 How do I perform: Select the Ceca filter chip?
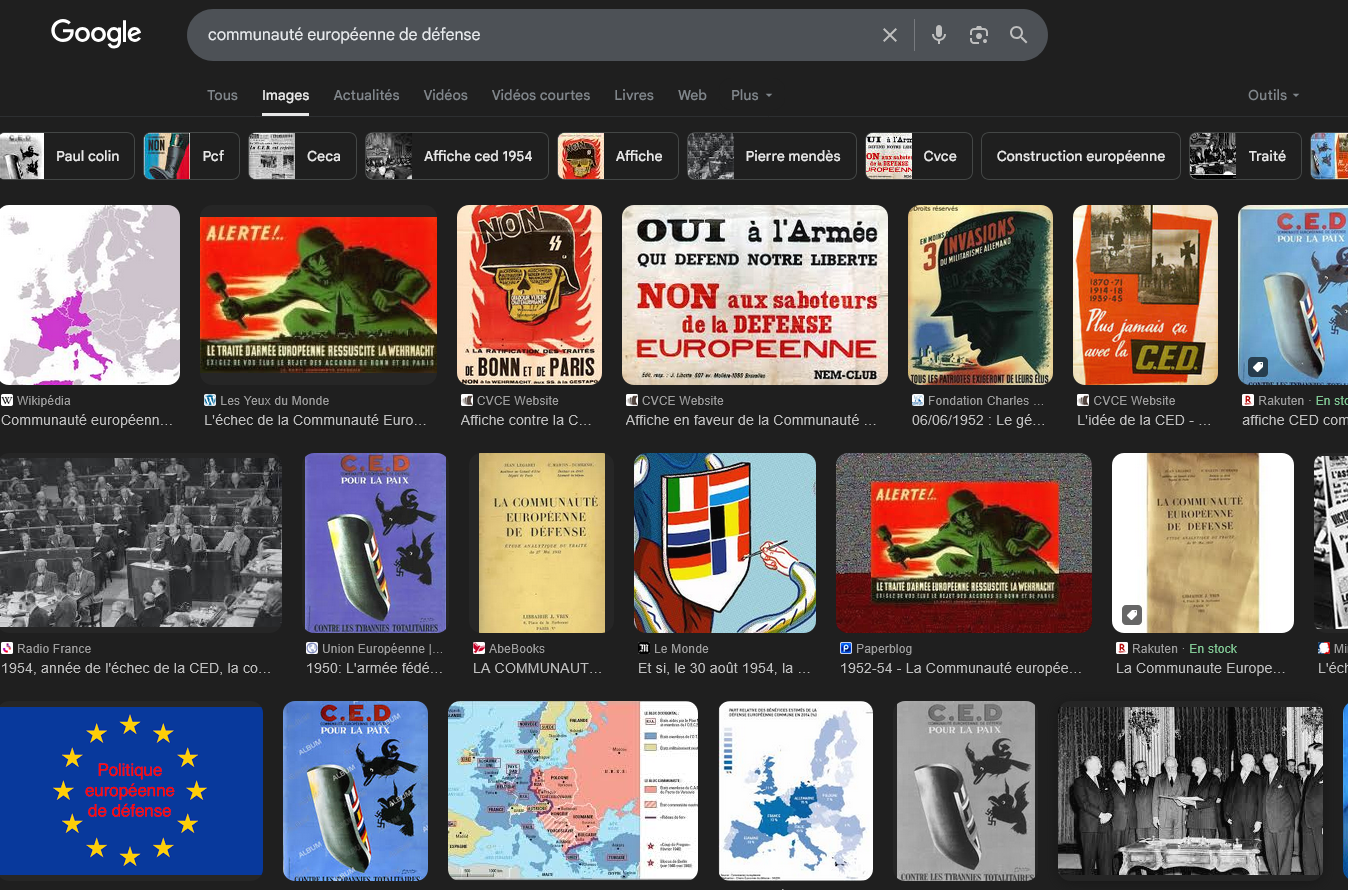click(x=302, y=156)
